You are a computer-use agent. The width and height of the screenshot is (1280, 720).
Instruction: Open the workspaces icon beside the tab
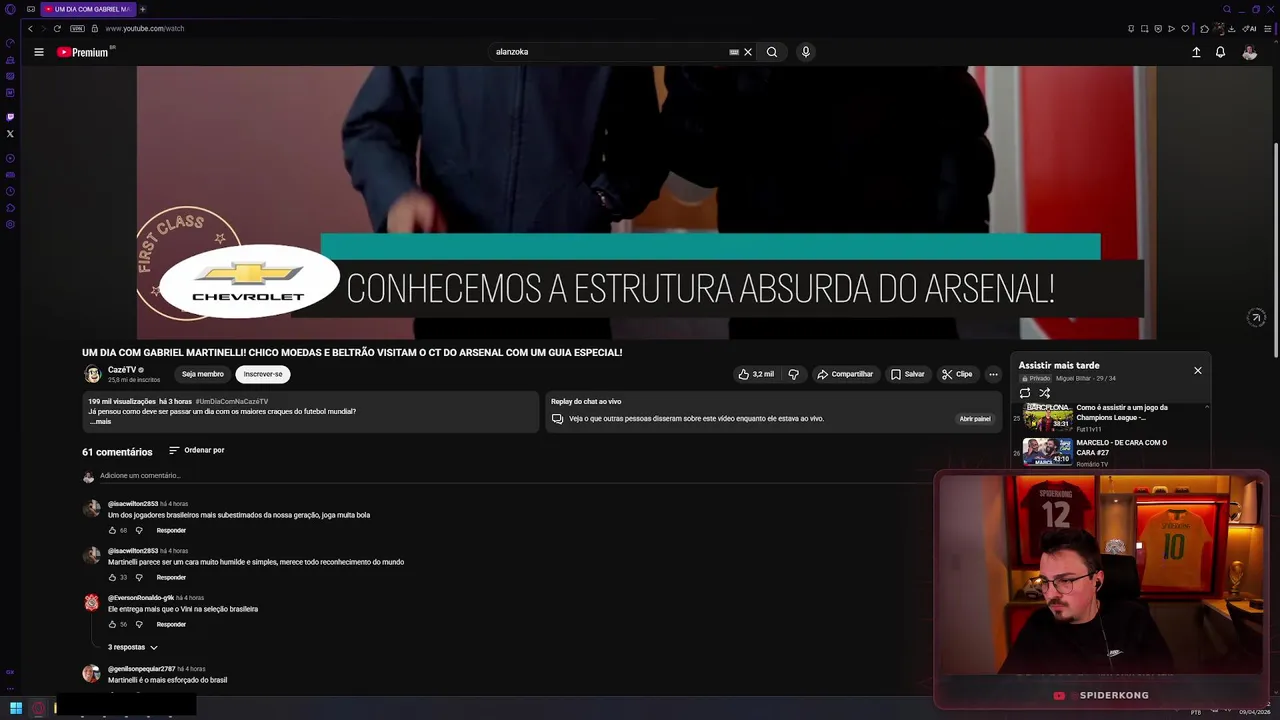pyautogui.click(x=31, y=9)
